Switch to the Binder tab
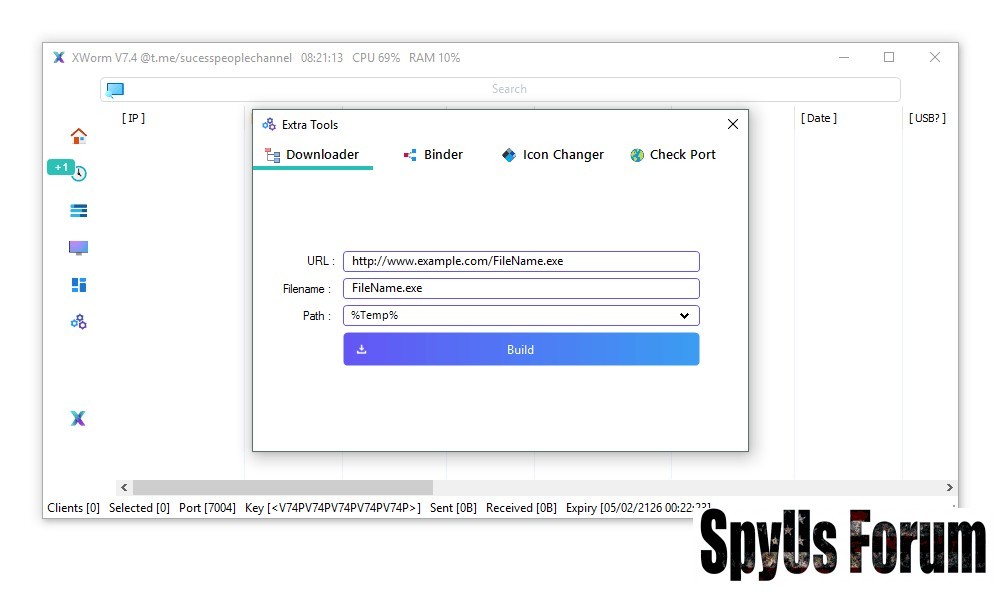 pyautogui.click(x=433, y=155)
